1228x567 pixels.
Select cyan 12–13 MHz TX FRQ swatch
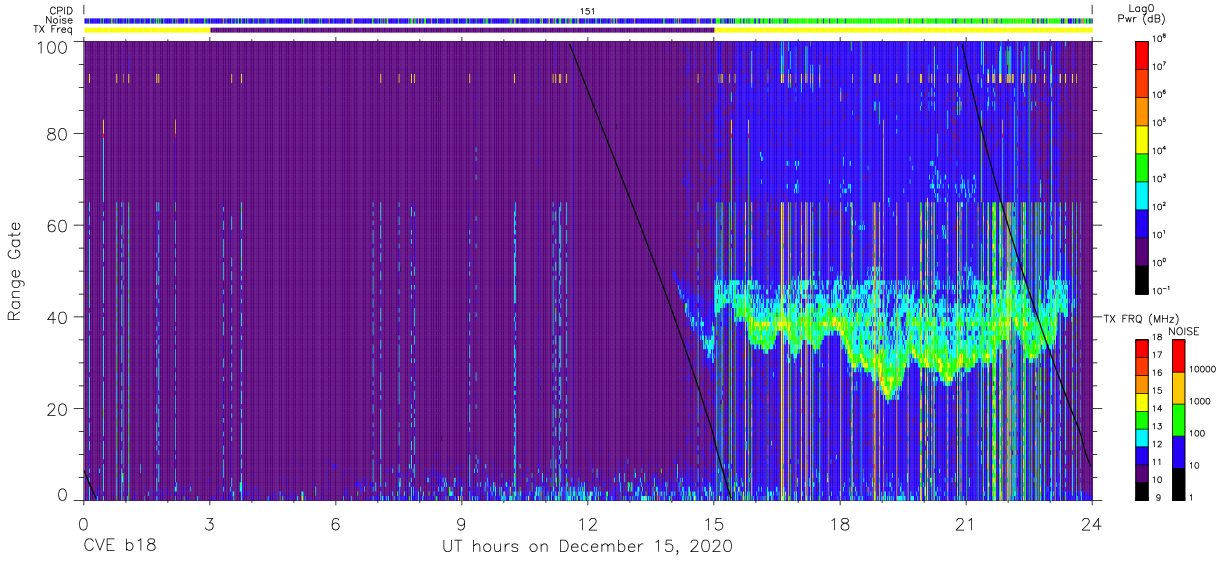(1142, 437)
